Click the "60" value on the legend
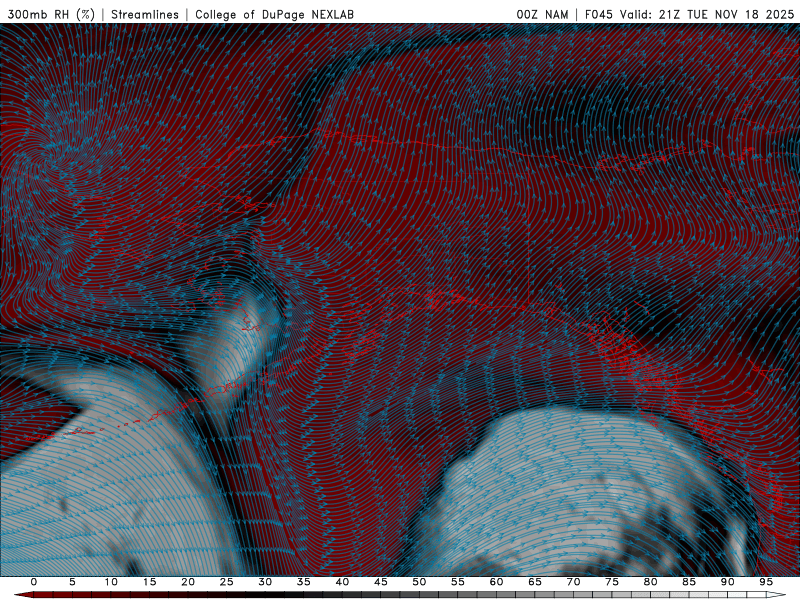 (x=496, y=582)
